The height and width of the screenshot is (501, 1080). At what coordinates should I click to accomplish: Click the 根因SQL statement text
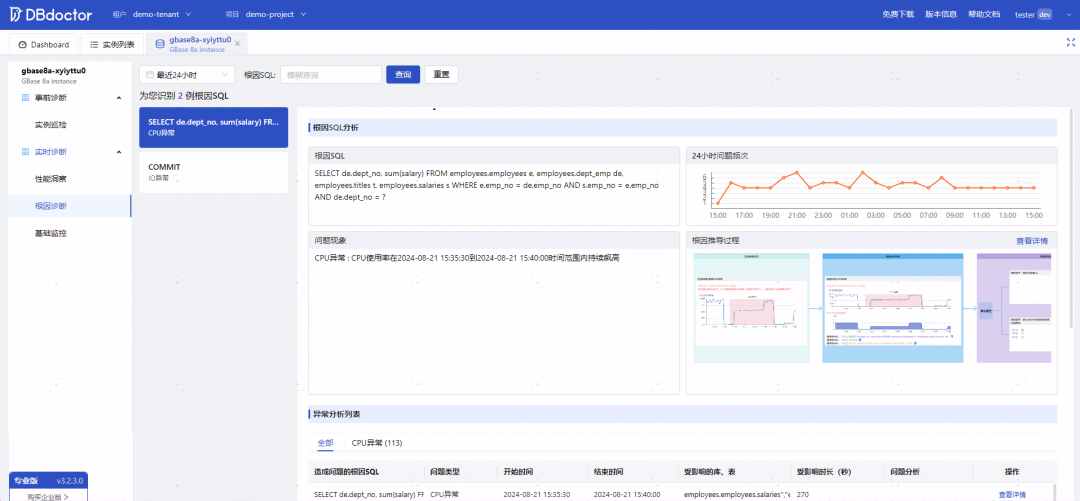(486, 185)
